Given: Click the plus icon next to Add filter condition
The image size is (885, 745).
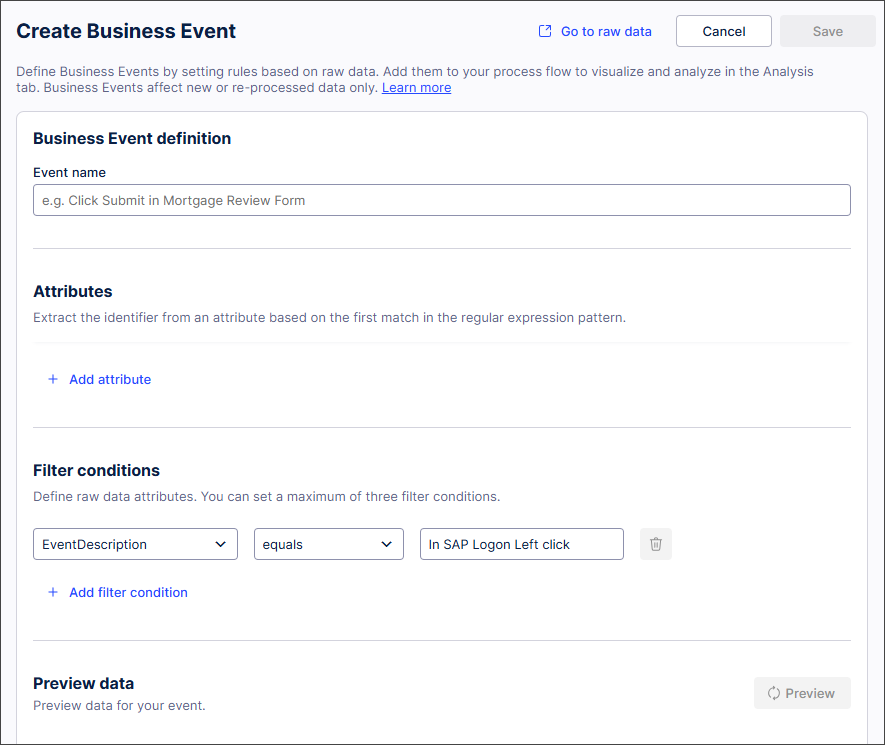Looking at the screenshot, I should click(53, 592).
